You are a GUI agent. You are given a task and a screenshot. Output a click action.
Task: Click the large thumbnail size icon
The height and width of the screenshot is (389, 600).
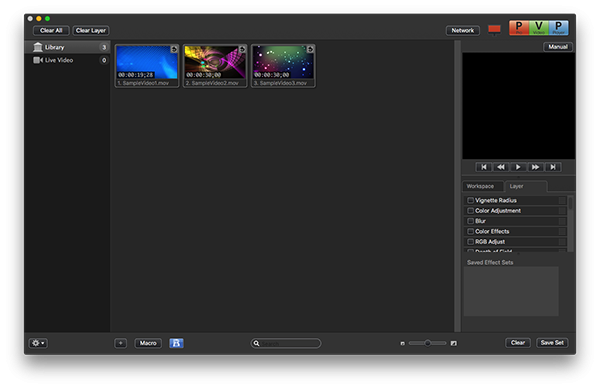[453, 343]
